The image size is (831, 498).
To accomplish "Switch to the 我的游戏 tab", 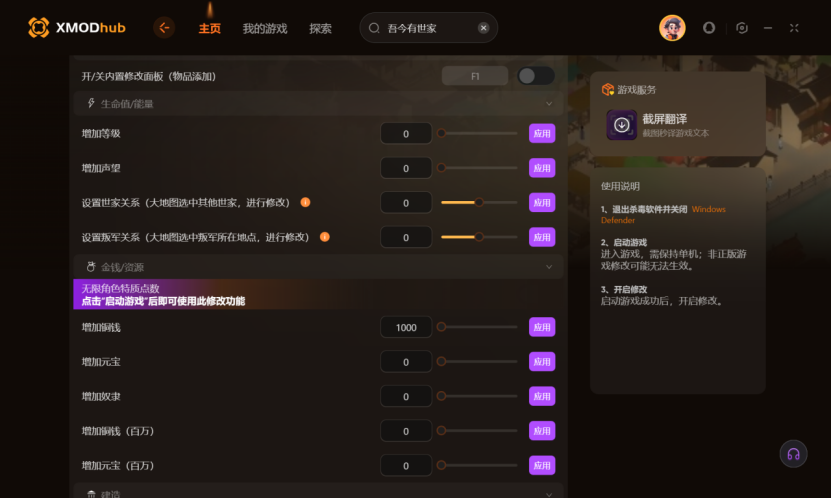I will click(265, 29).
